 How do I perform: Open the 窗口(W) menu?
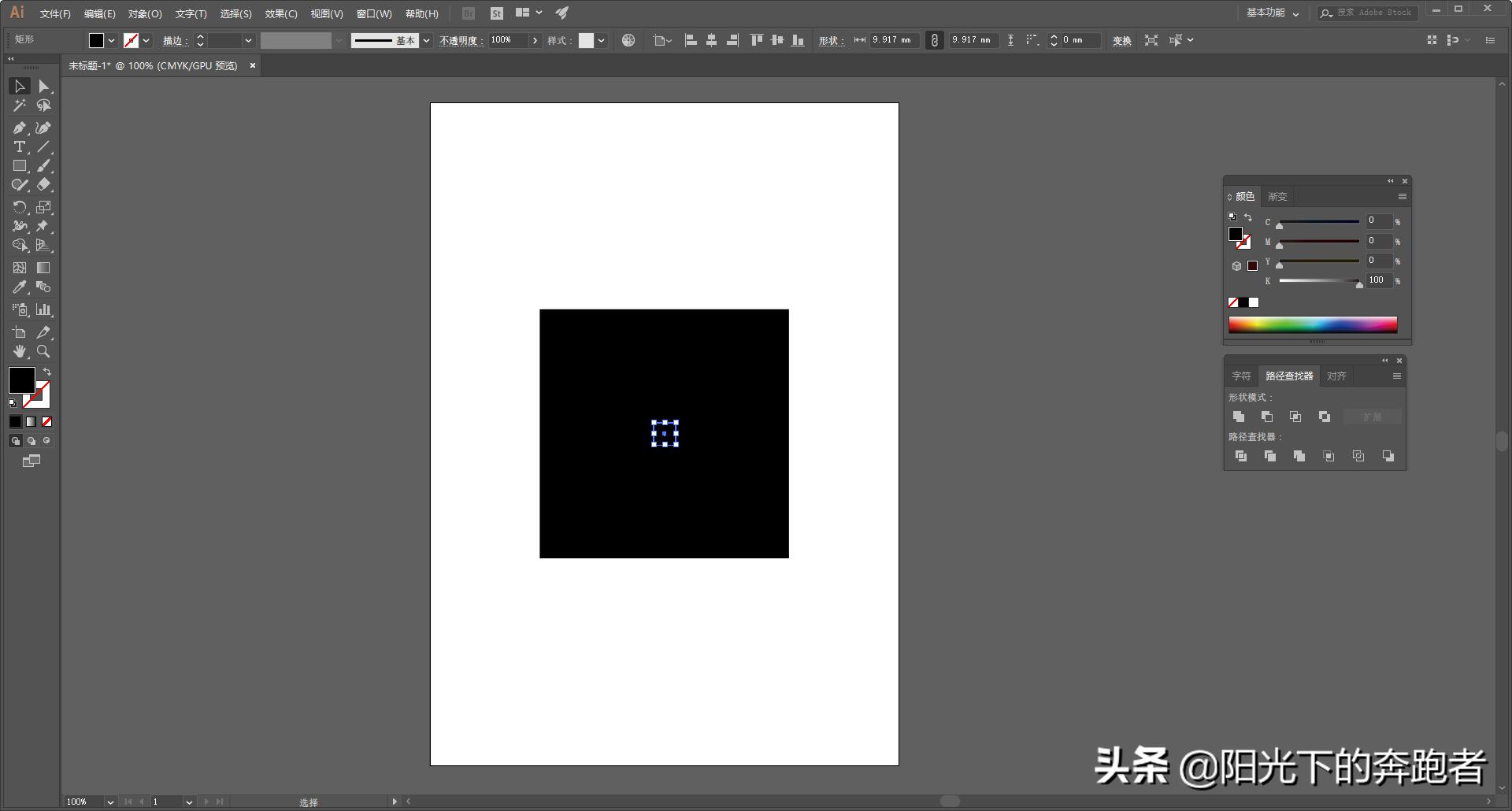tap(375, 13)
